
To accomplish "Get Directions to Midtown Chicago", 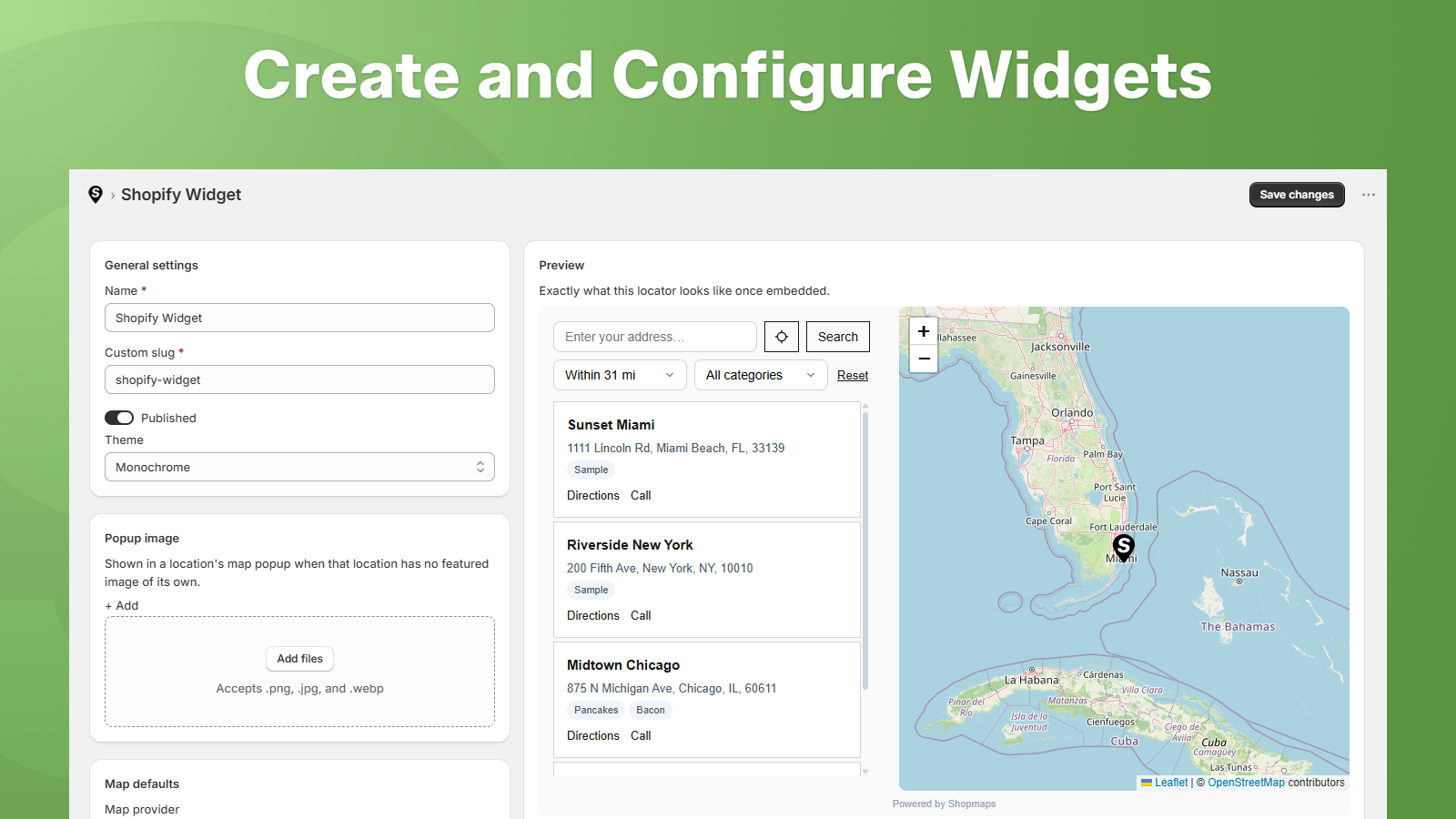I will (x=593, y=735).
